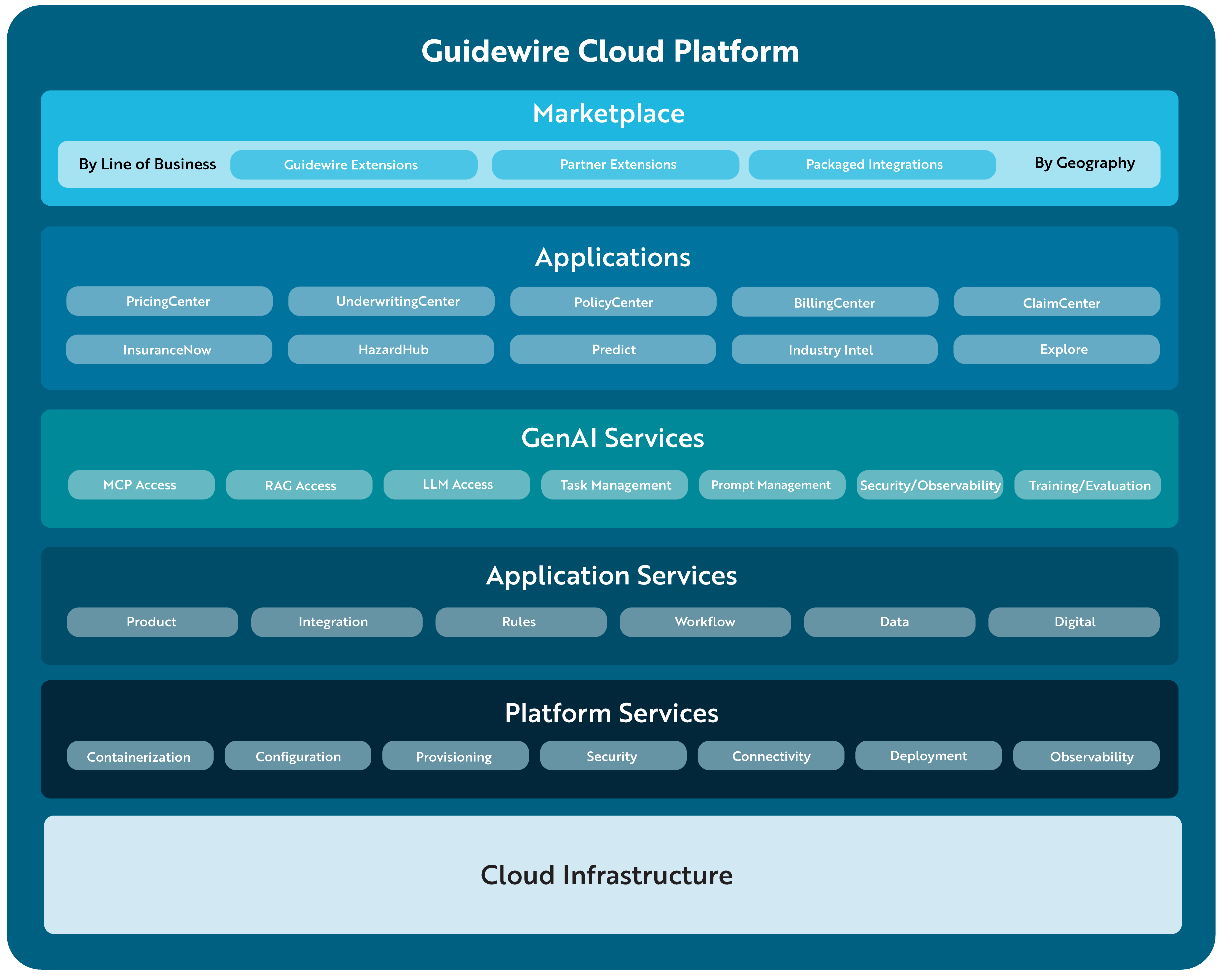Click the Rules box
This screenshot has width=1226, height=980.
click(521, 622)
